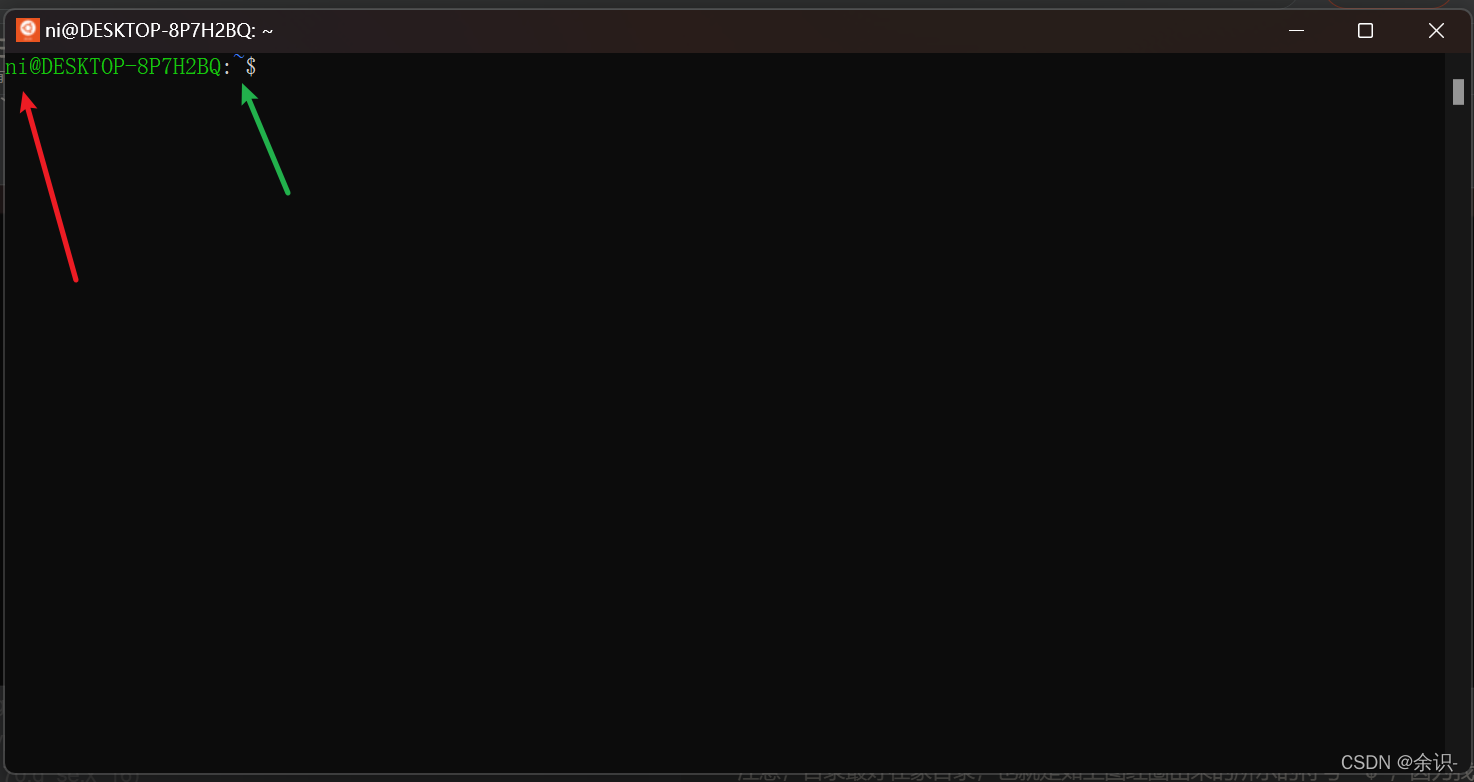Click the dollar sign prompt symbol
The image size is (1474, 782).
251,67
